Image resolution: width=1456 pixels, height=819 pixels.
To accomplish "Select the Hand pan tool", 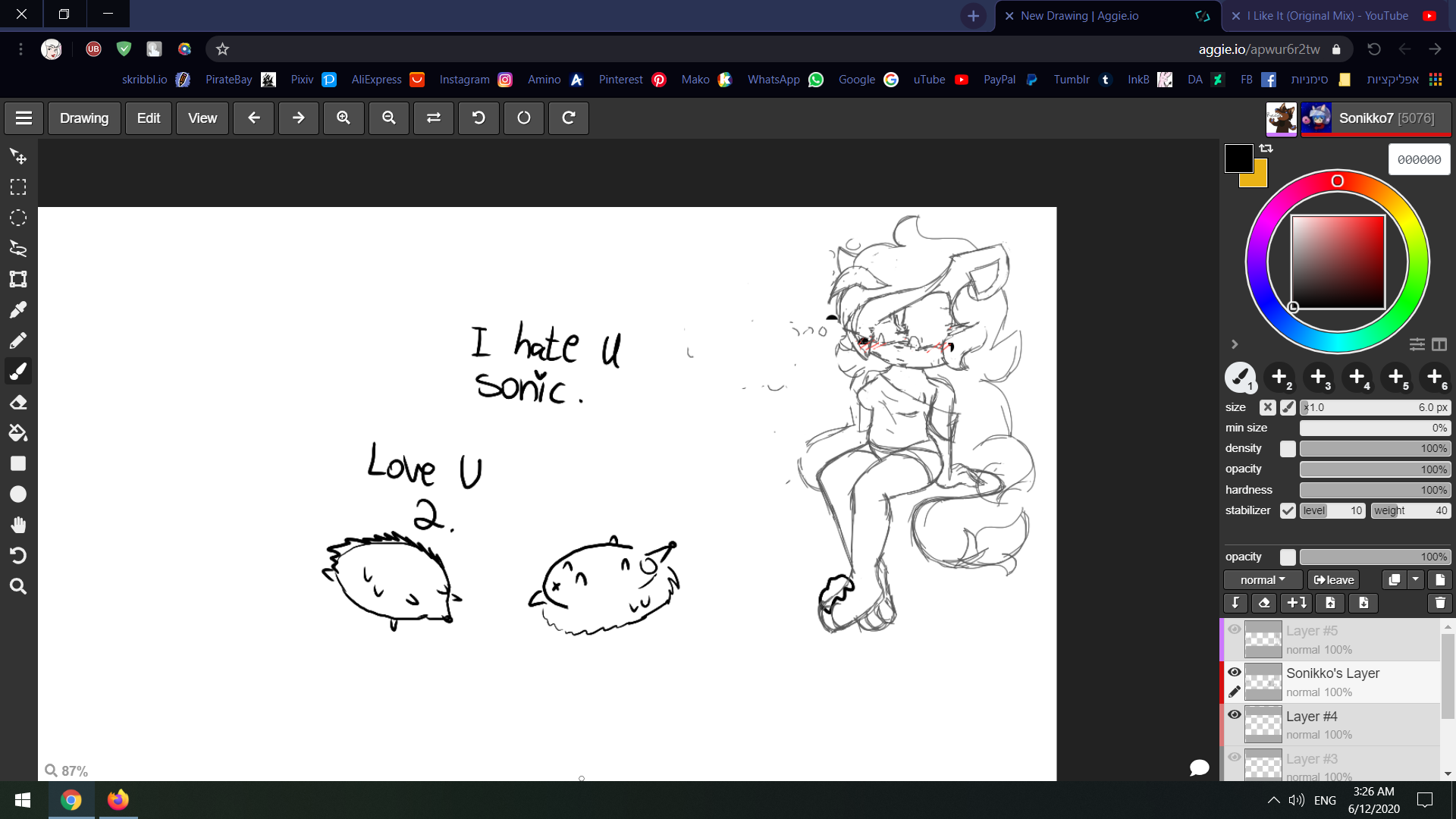I will (x=18, y=525).
